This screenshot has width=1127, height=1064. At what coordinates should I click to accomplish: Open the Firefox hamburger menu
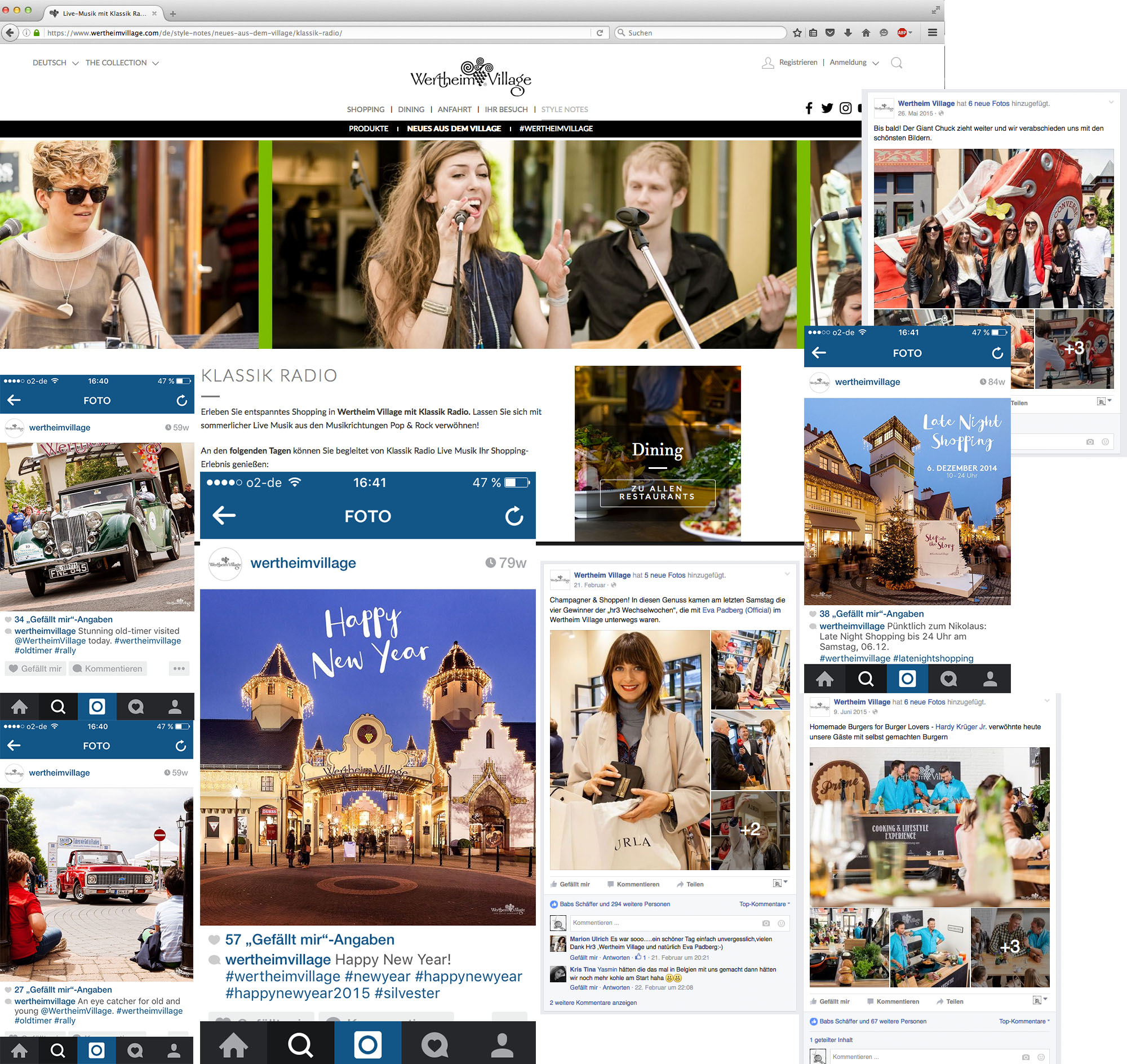[x=932, y=33]
